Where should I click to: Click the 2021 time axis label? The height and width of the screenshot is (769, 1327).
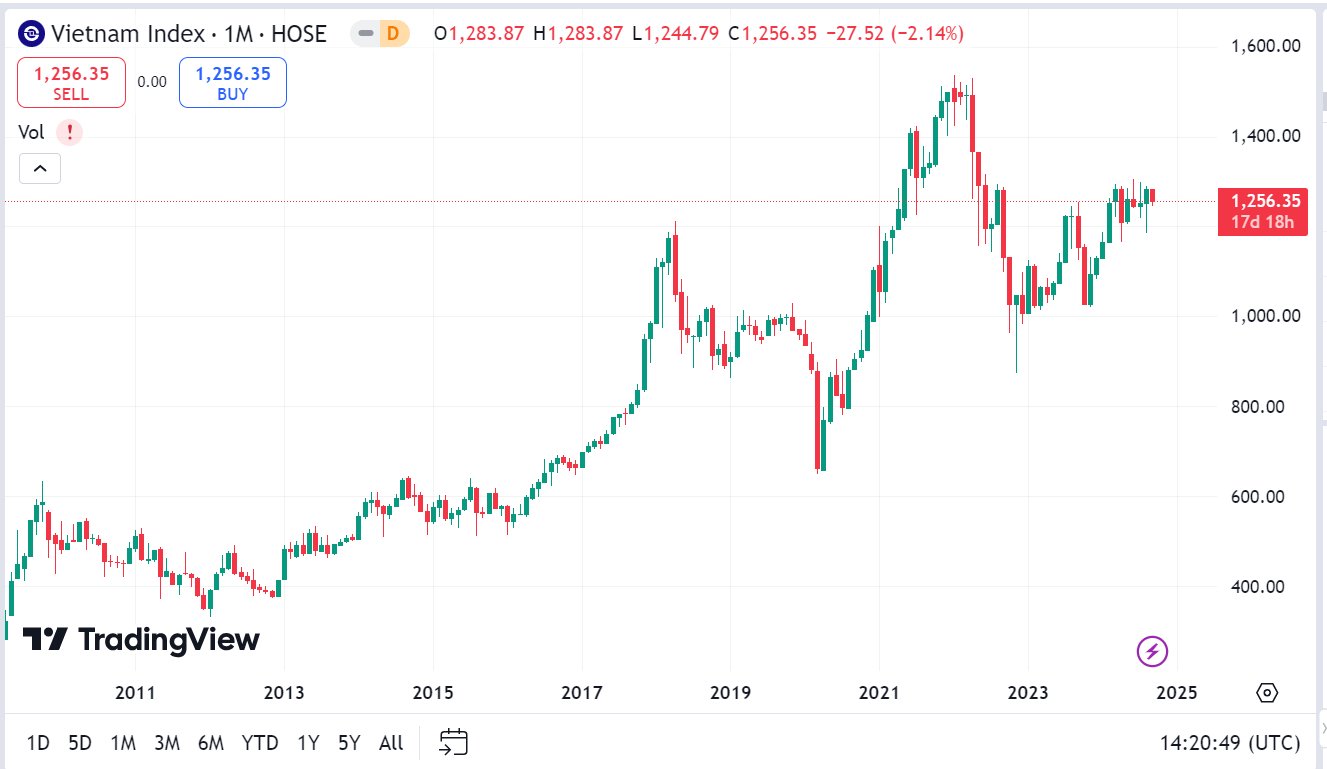[878, 693]
